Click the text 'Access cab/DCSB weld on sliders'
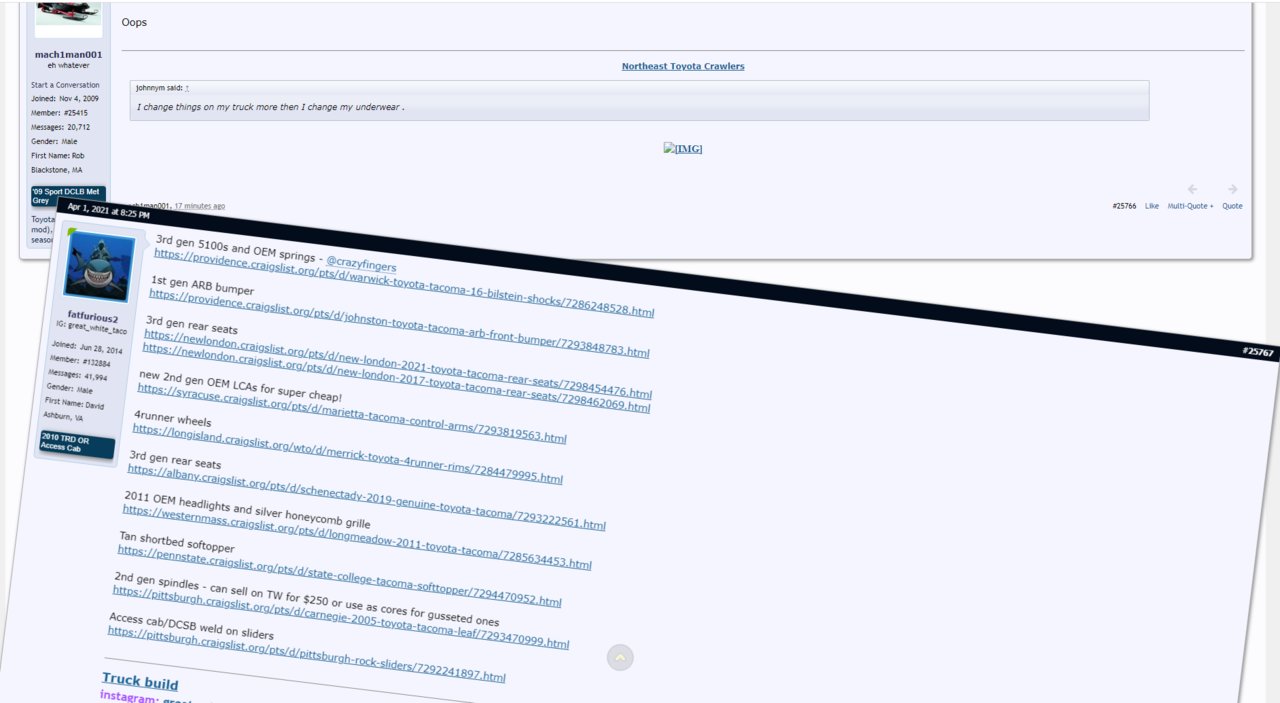This screenshot has width=1280, height=703. [x=191, y=626]
